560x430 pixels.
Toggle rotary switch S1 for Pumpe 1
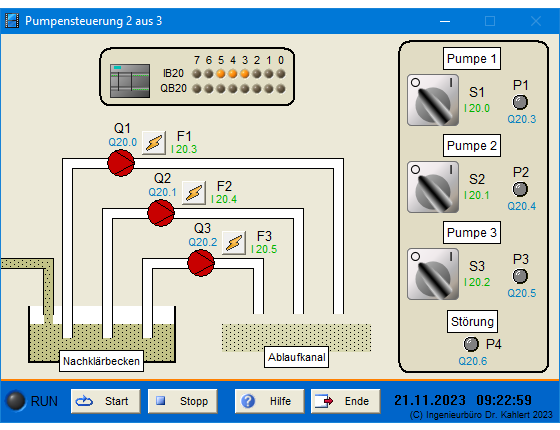(x=433, y=100)
